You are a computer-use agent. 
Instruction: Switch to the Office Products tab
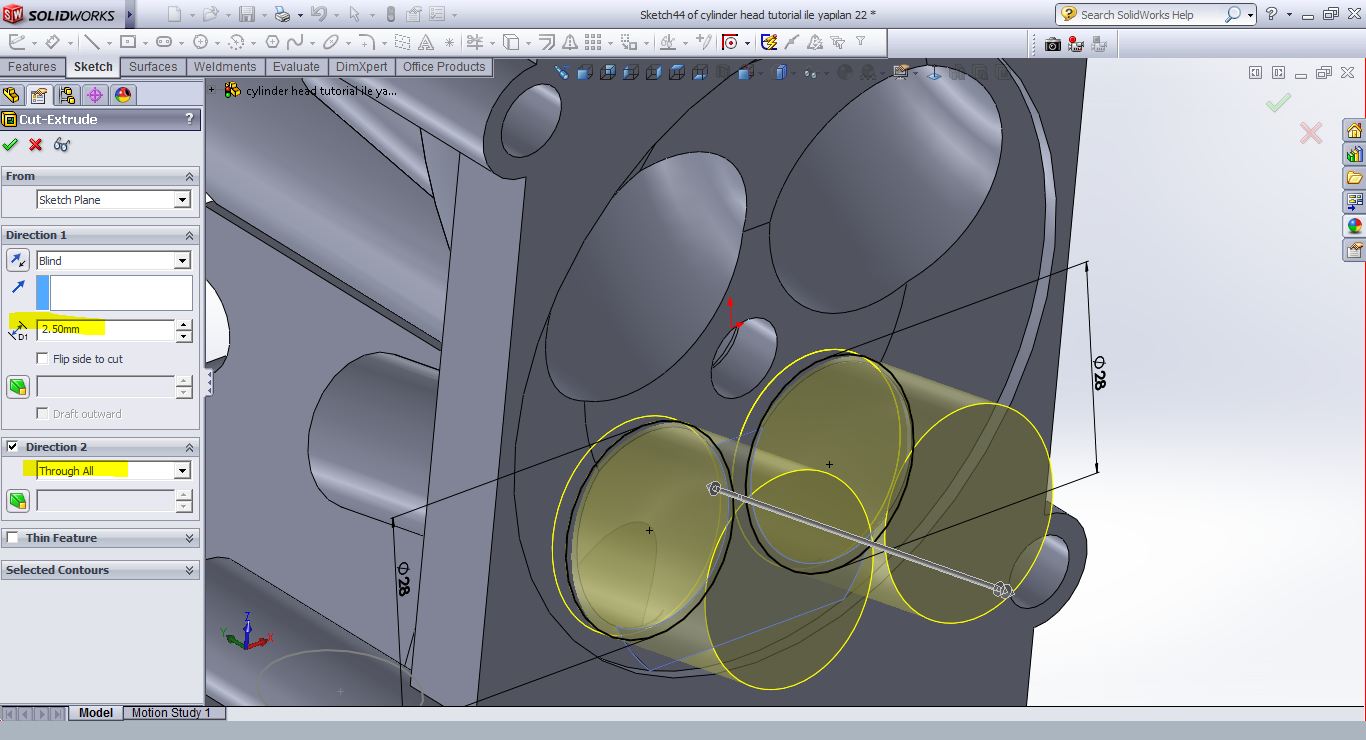444,67
